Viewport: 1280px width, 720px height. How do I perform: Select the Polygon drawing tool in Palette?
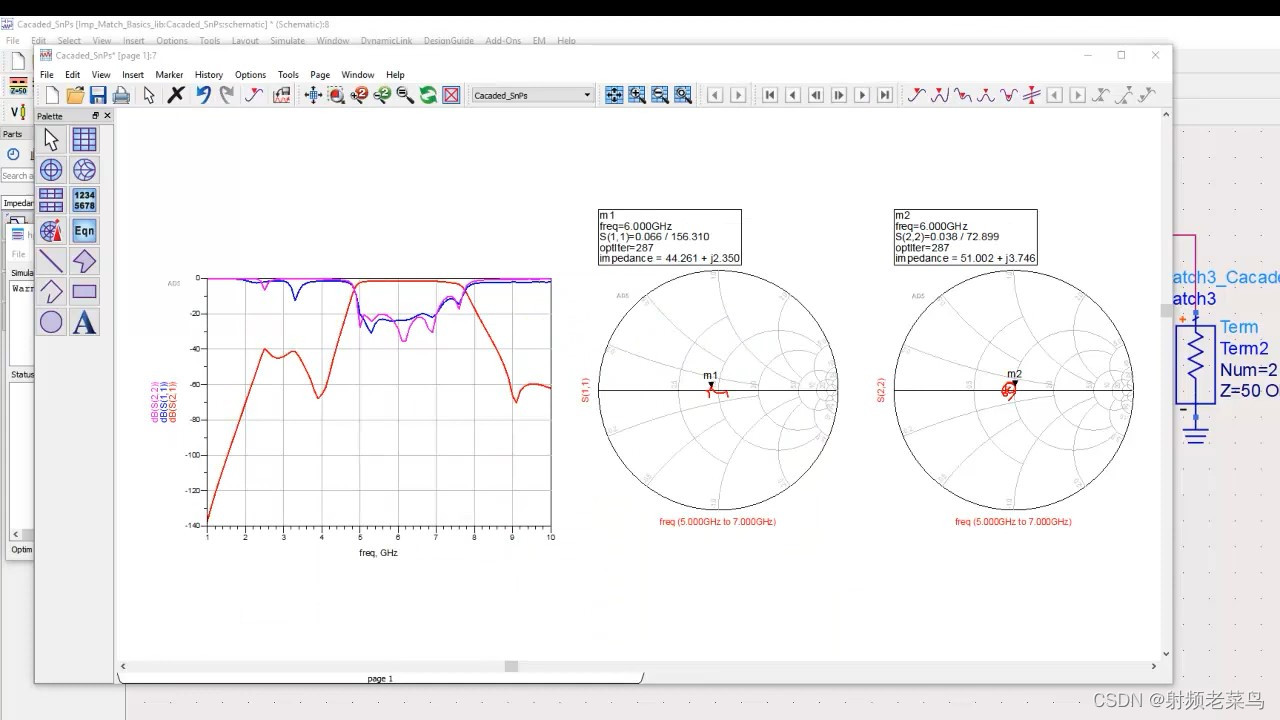[x=84, y=261]
